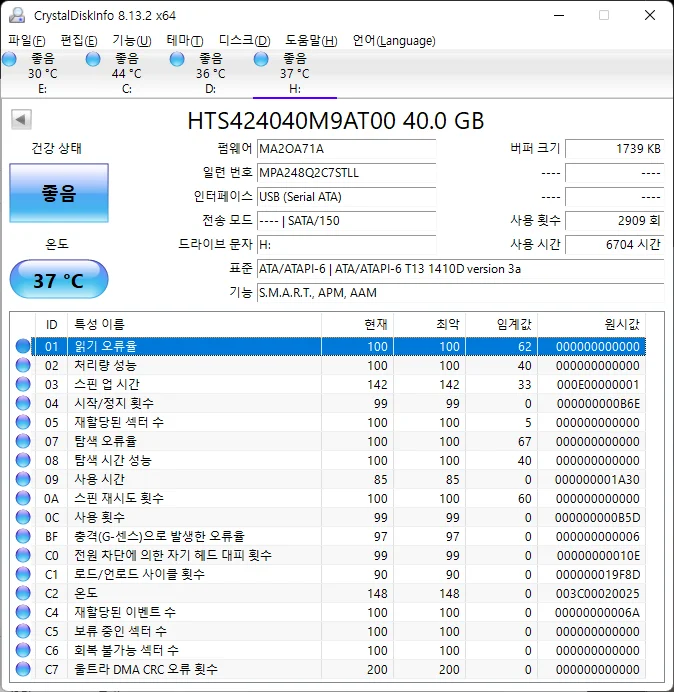This screenshot has width=674, height=692.
Task: Click the status orb for 탐색 시간 성능 row
Action: tap(23, 460)
